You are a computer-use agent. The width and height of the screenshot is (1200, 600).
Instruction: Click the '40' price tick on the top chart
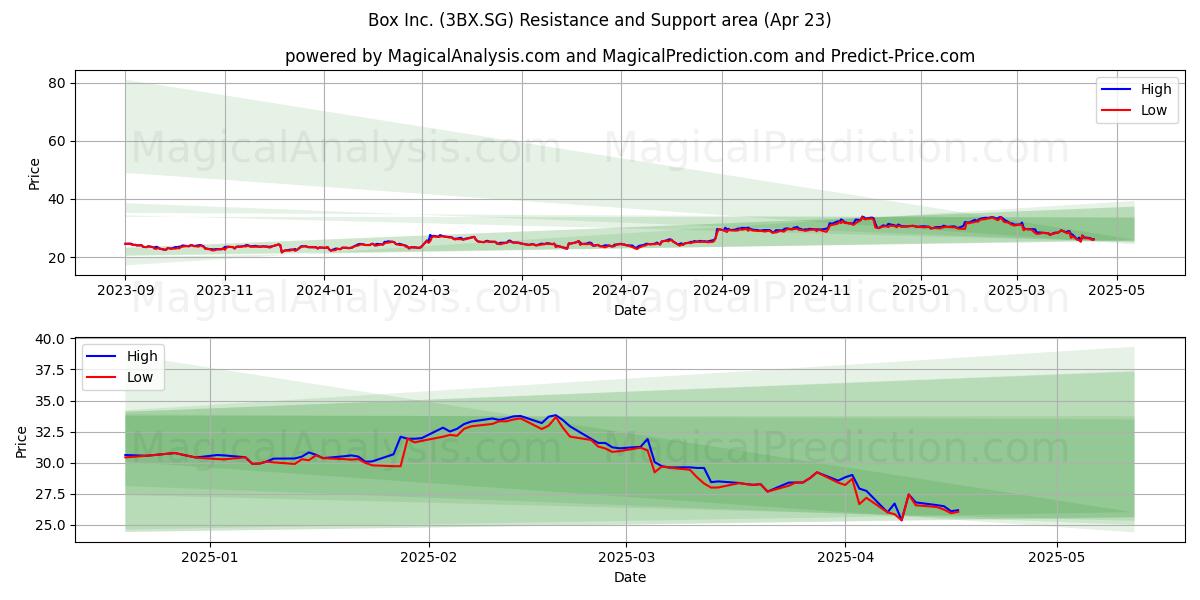[x=56, y=199]
